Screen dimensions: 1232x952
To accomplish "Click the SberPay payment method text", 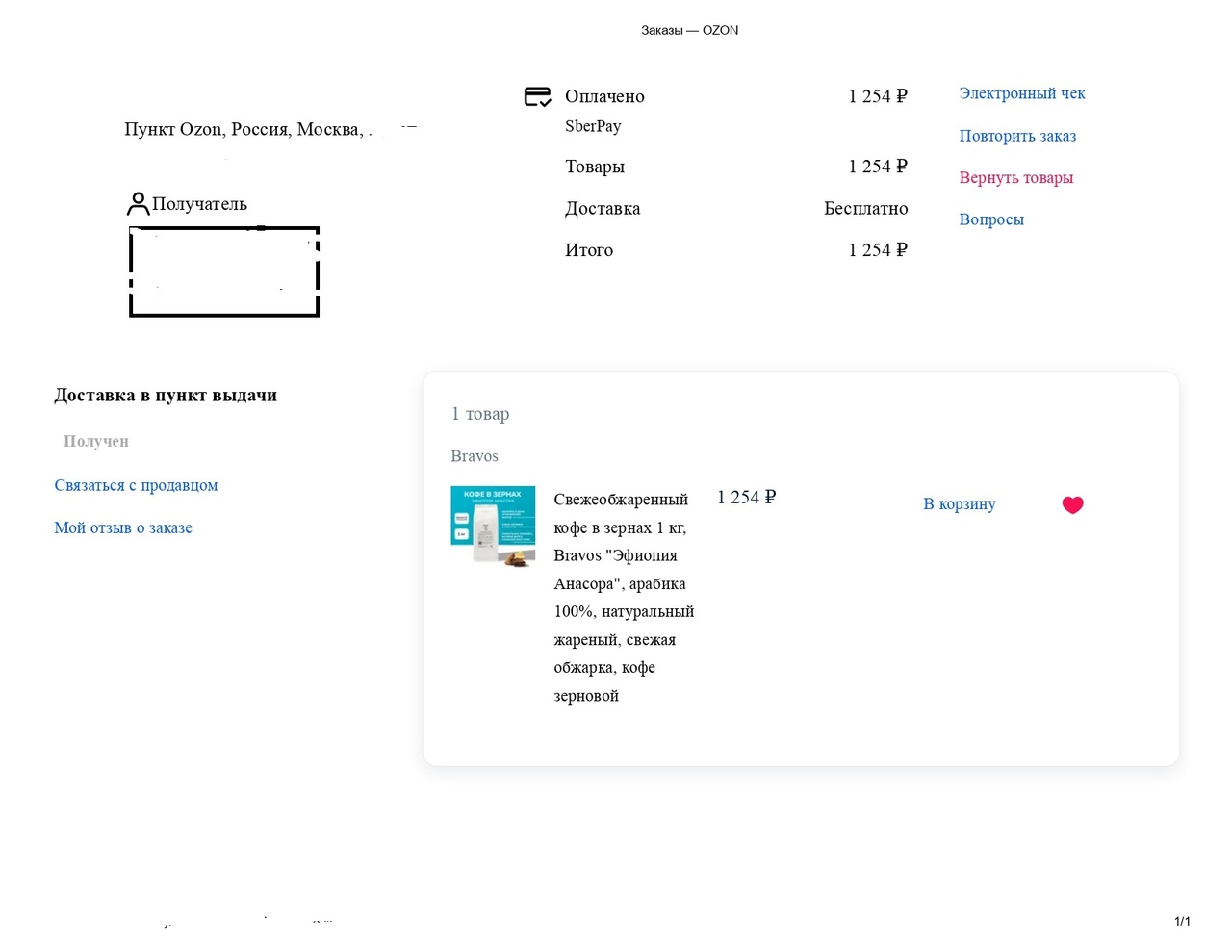I will [593, 126].
